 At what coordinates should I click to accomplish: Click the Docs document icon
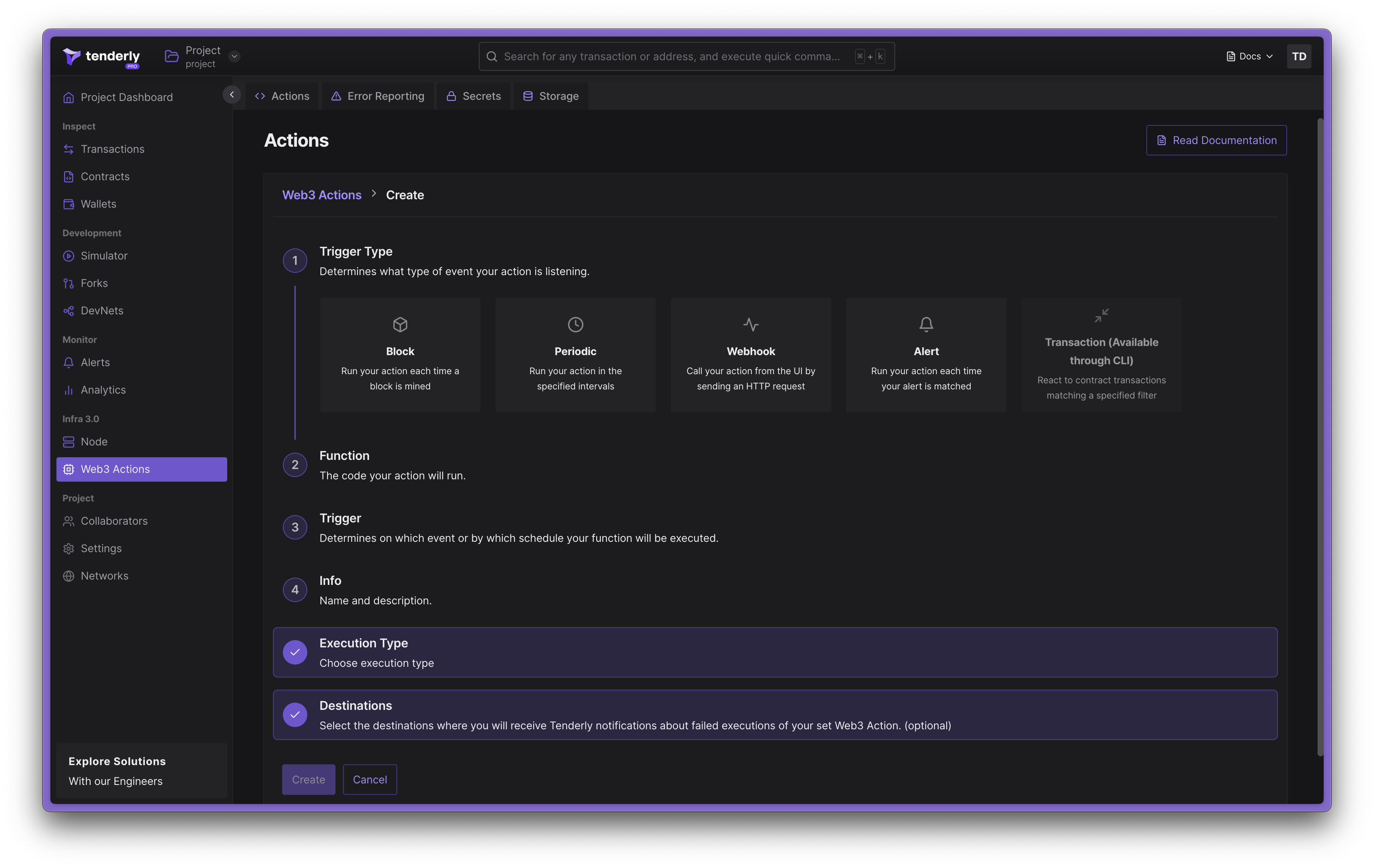pyautogui.click(x=1231, y=56)
